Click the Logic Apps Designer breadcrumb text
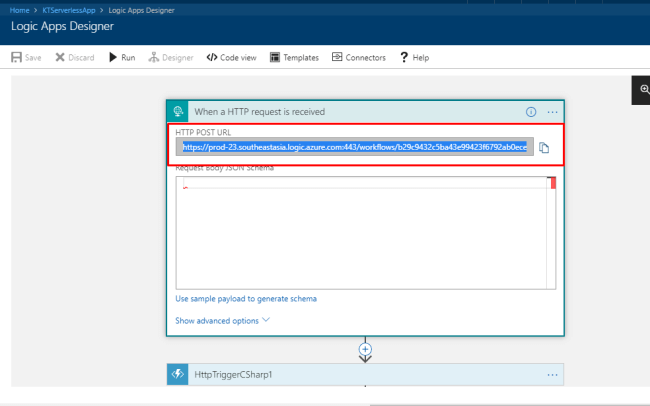 [141, 10]
